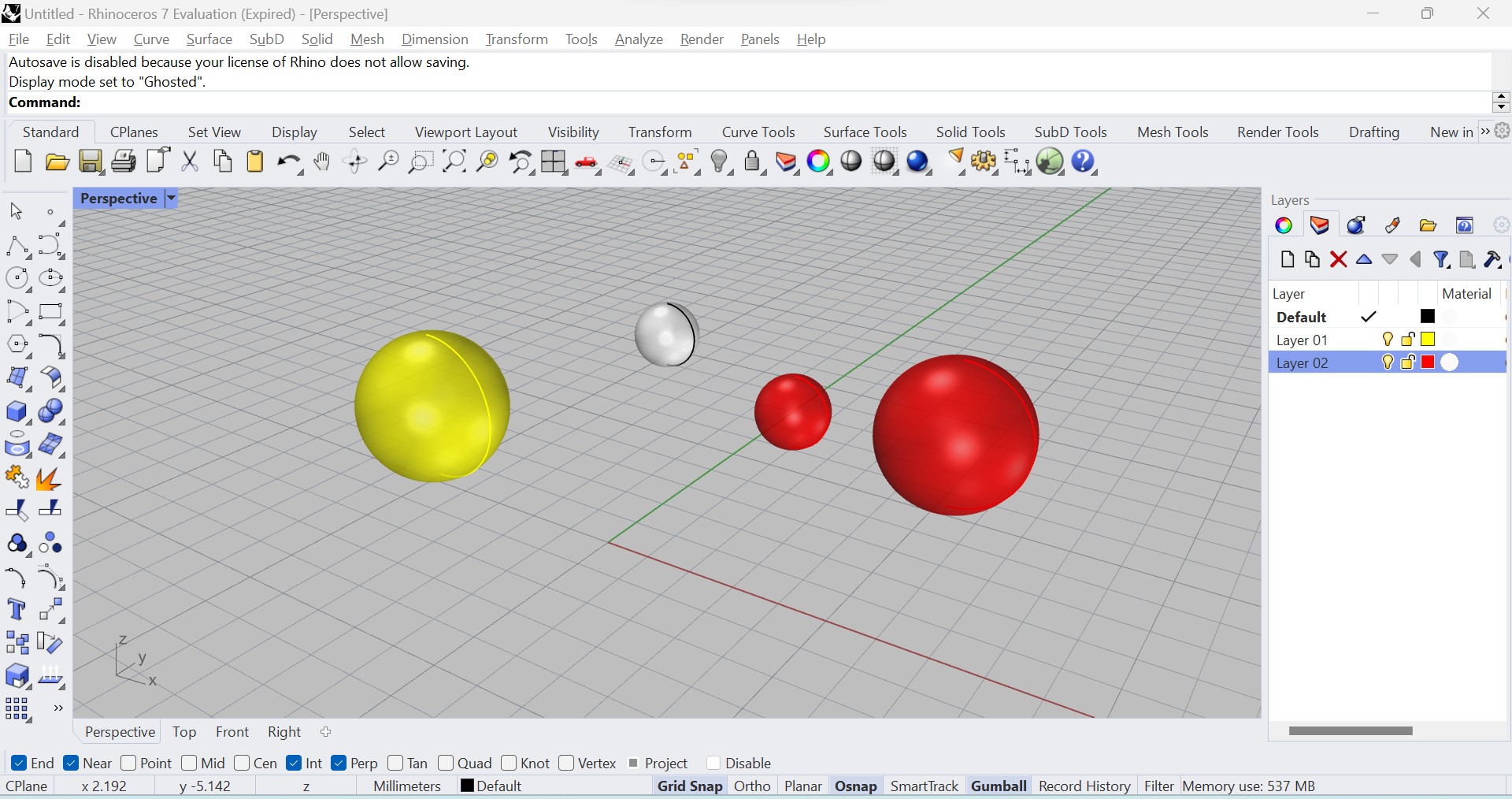This screenshot has width=1512, height=799.
Task: Click the padlock Lock Objects icon
Action: pos(753,162)
